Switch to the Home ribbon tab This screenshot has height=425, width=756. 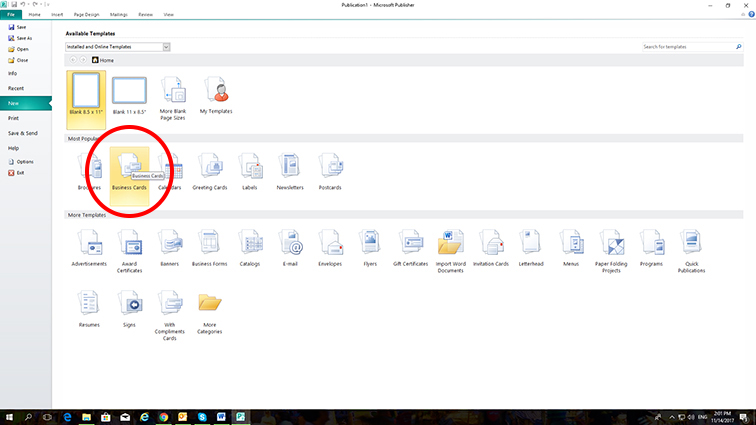coord(34,14)
